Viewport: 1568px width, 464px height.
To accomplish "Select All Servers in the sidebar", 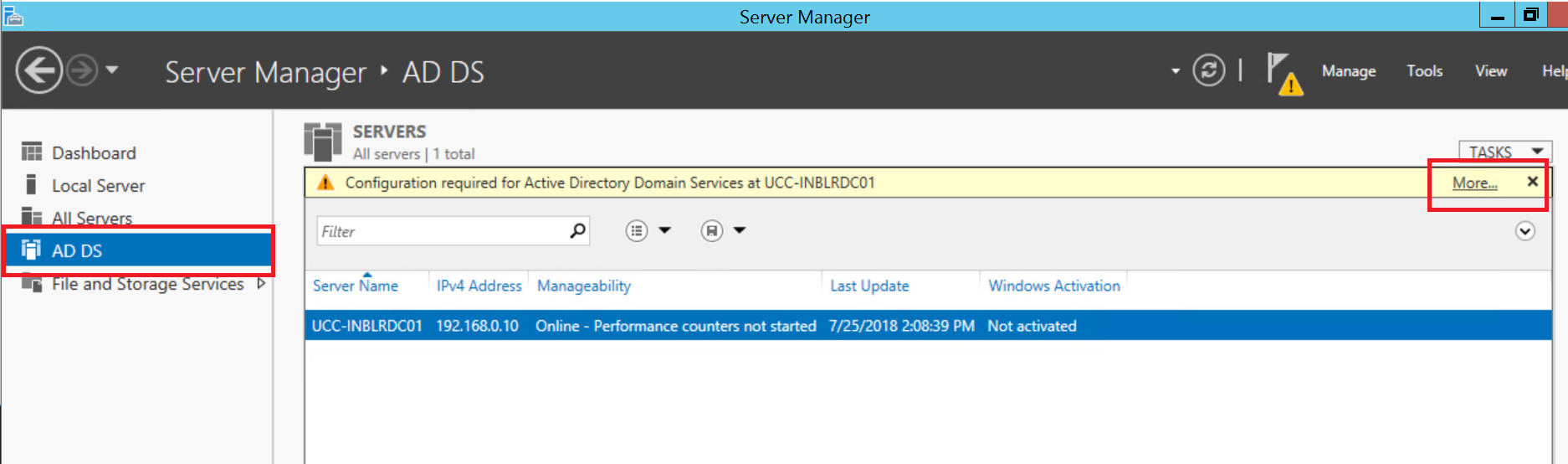I will [x=92, y=218].
